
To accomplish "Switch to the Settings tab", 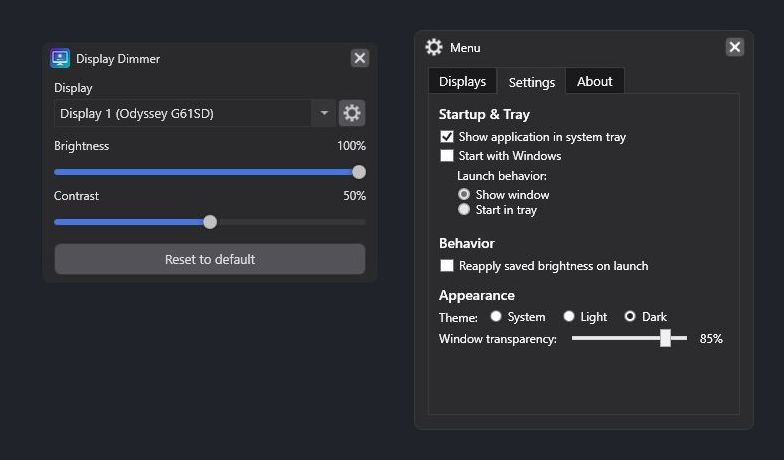I will click(532, 82).
